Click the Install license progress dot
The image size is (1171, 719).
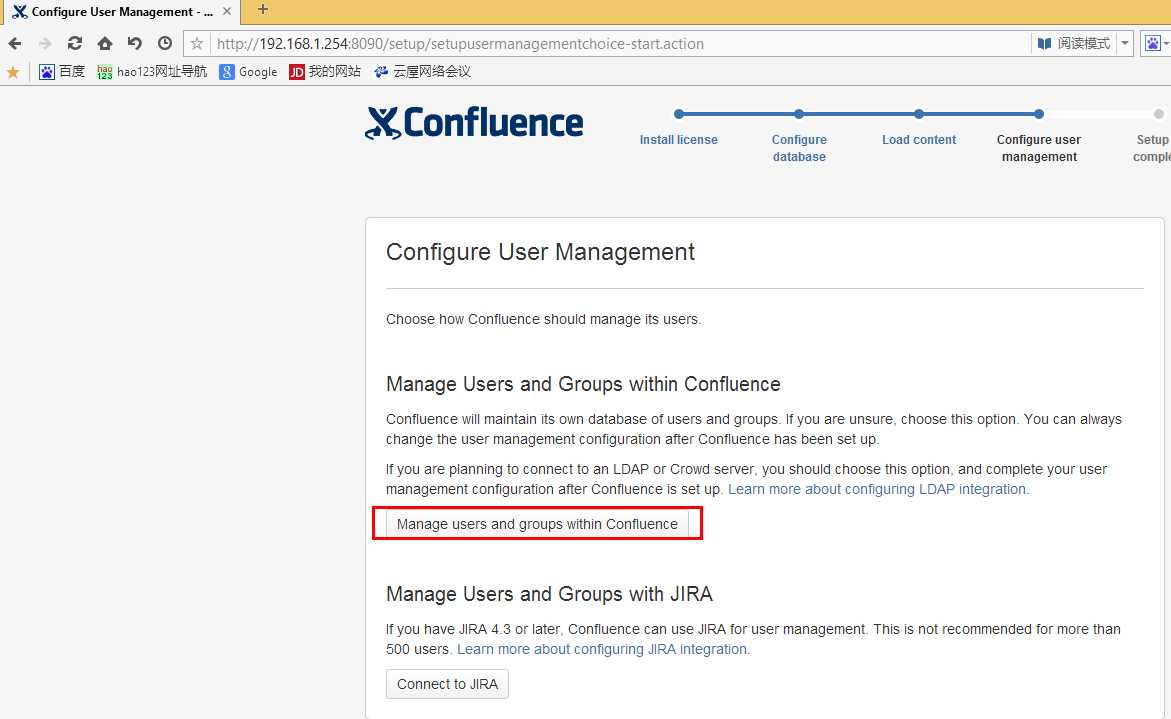pos(678,114)
